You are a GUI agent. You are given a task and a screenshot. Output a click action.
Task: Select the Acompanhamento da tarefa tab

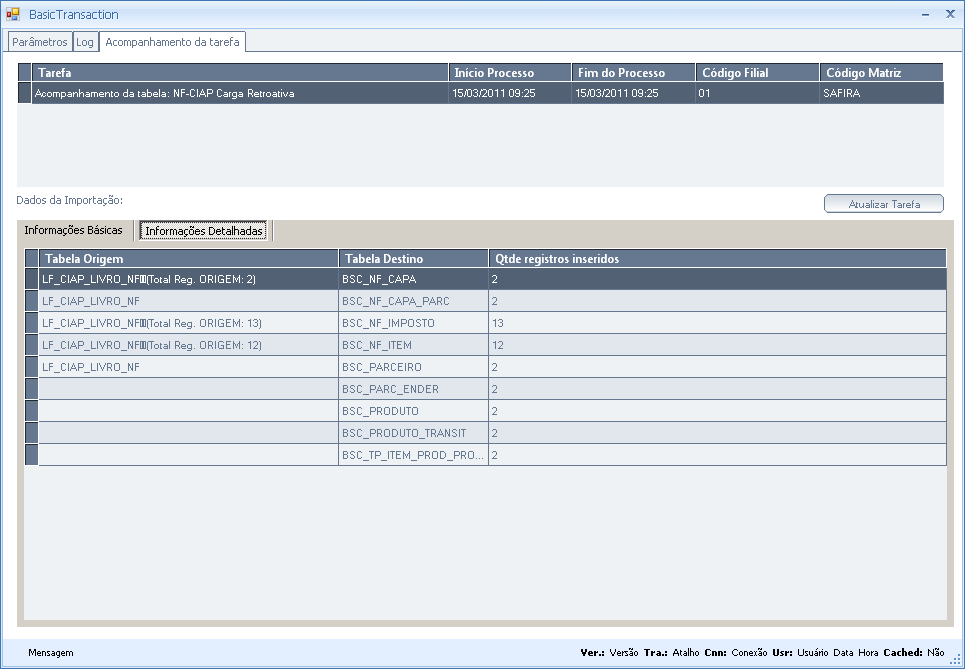(172, 42)
